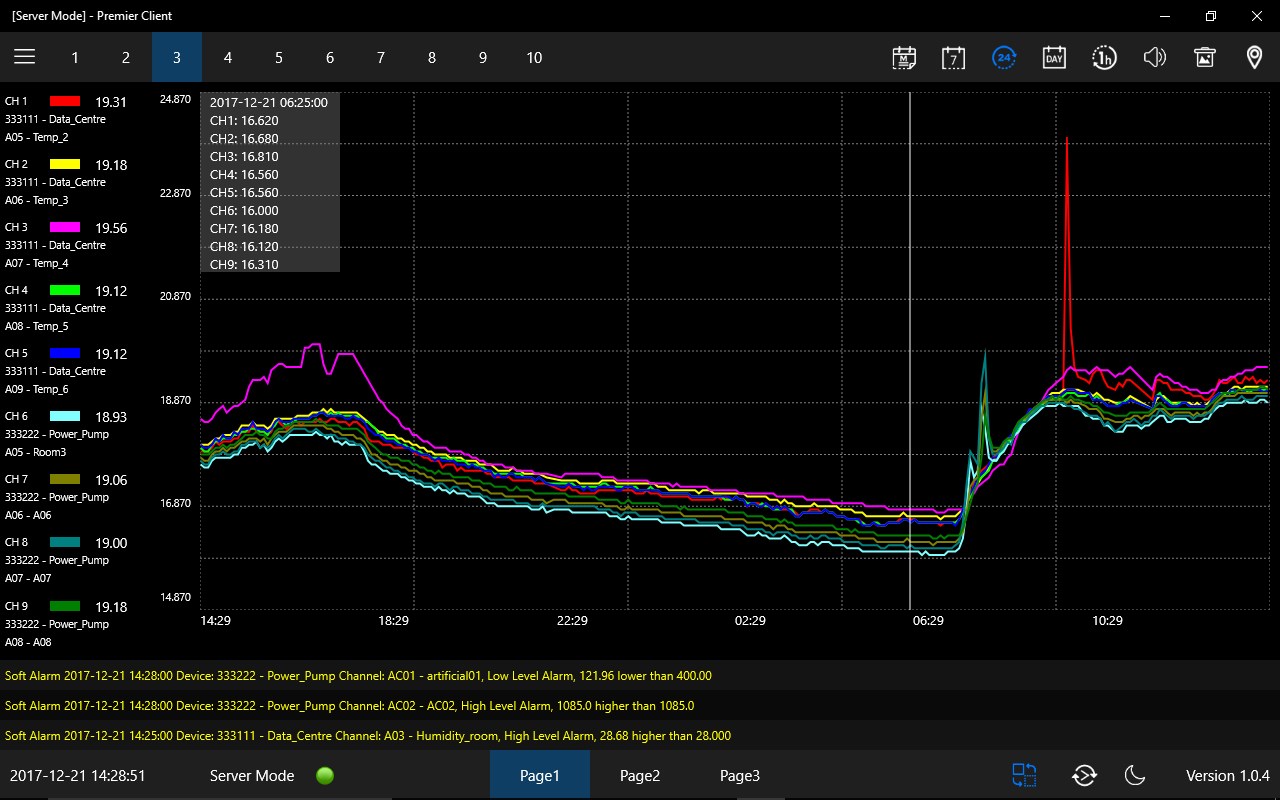This screenshot has width=1280, height=800.
Task: Open Page2
Action: click(640, 775)
